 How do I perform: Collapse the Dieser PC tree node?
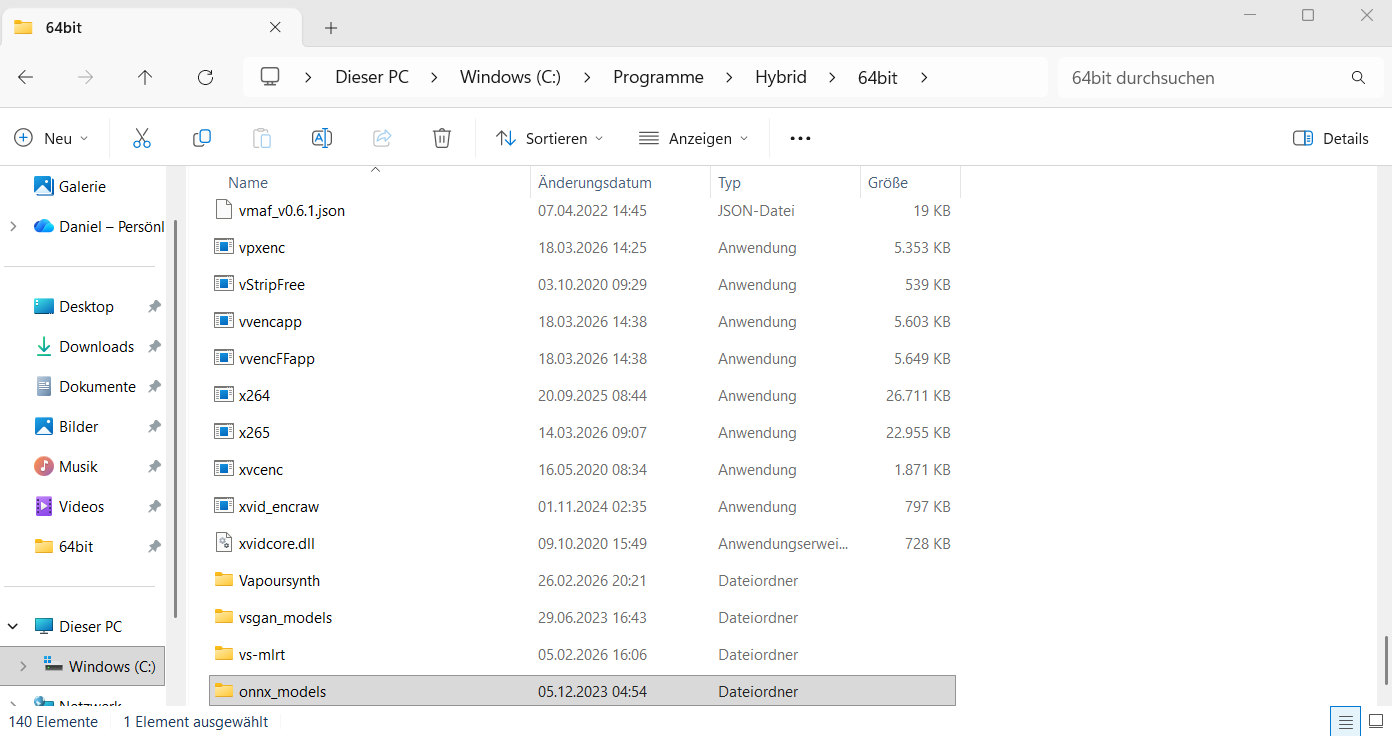pos(13,626)
